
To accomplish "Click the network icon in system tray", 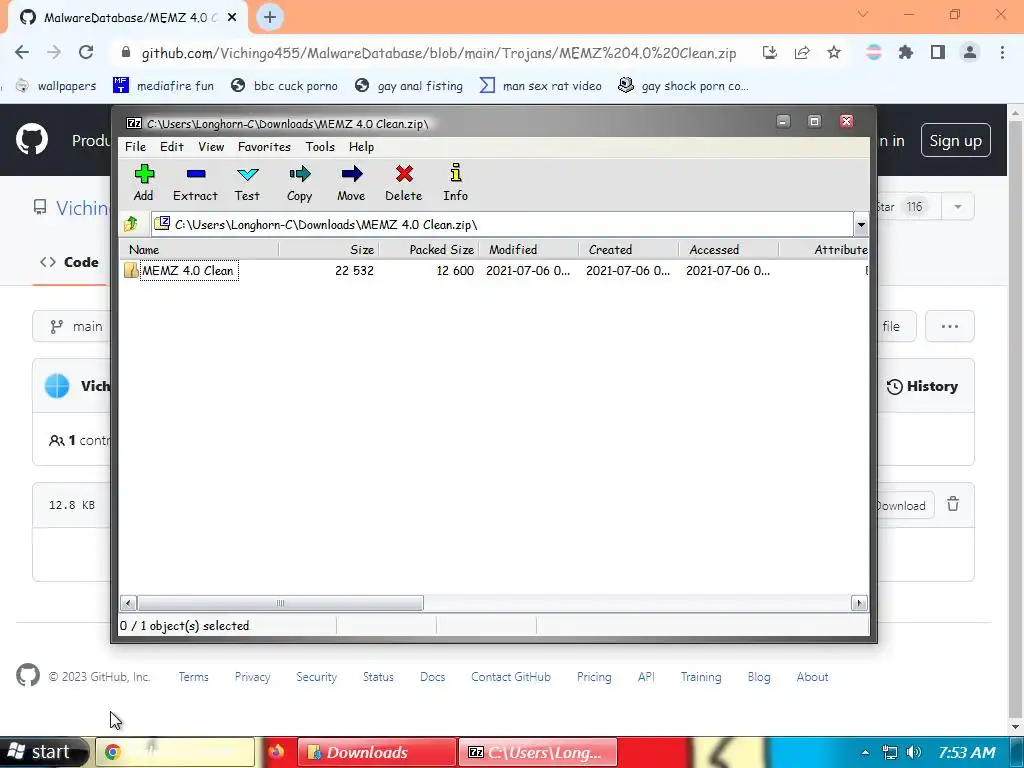I will [889, 752].
